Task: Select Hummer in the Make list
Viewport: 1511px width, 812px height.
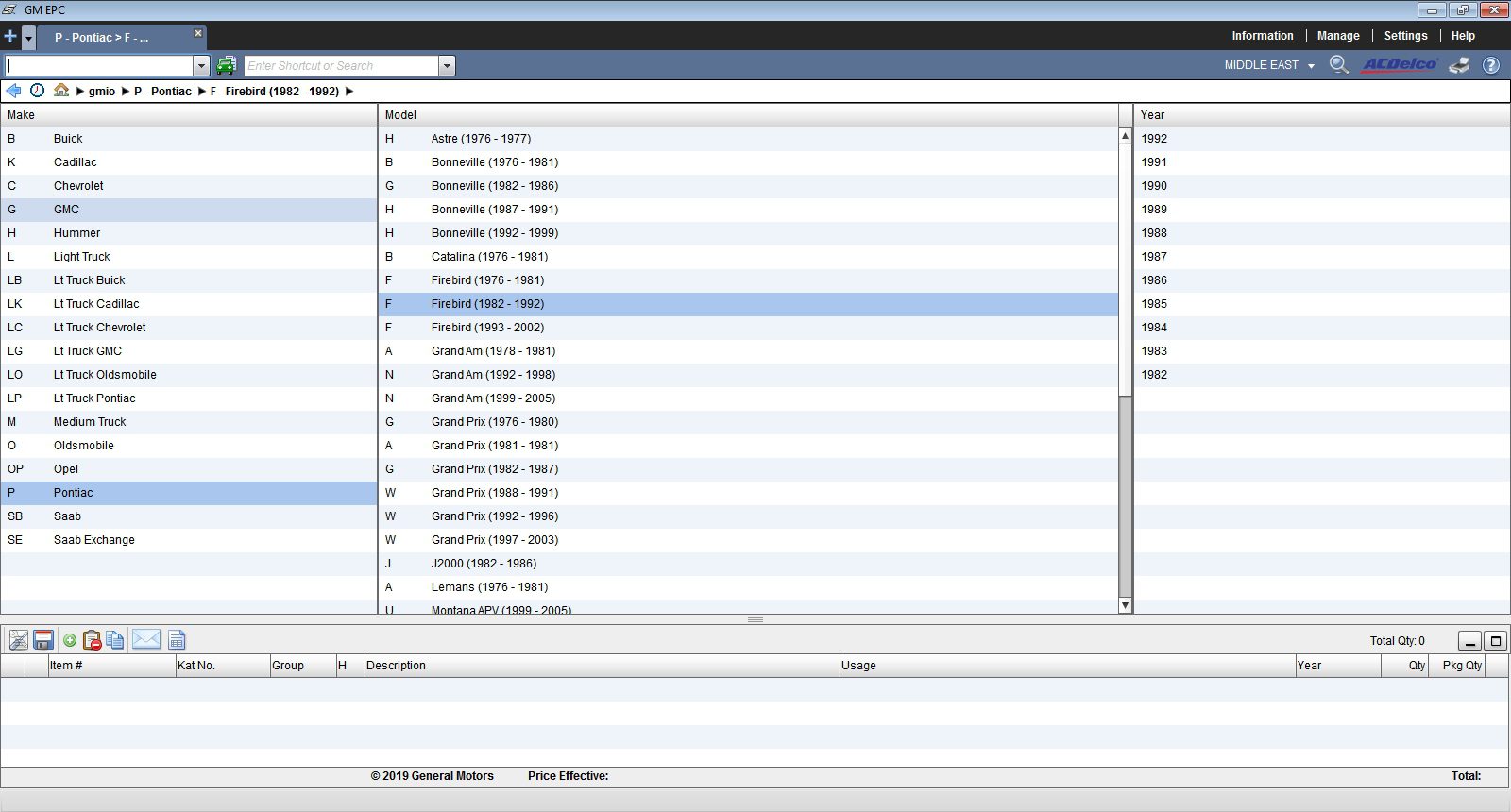Action: click(189, 233)
